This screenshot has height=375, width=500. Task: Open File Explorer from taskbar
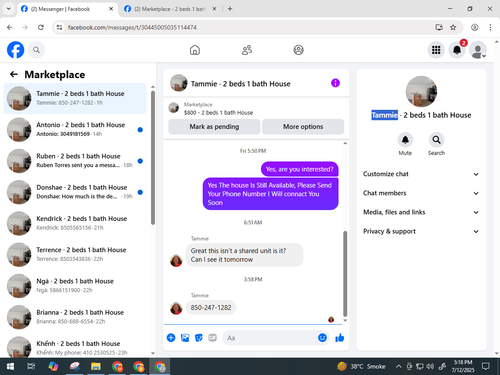pos(96,367)
